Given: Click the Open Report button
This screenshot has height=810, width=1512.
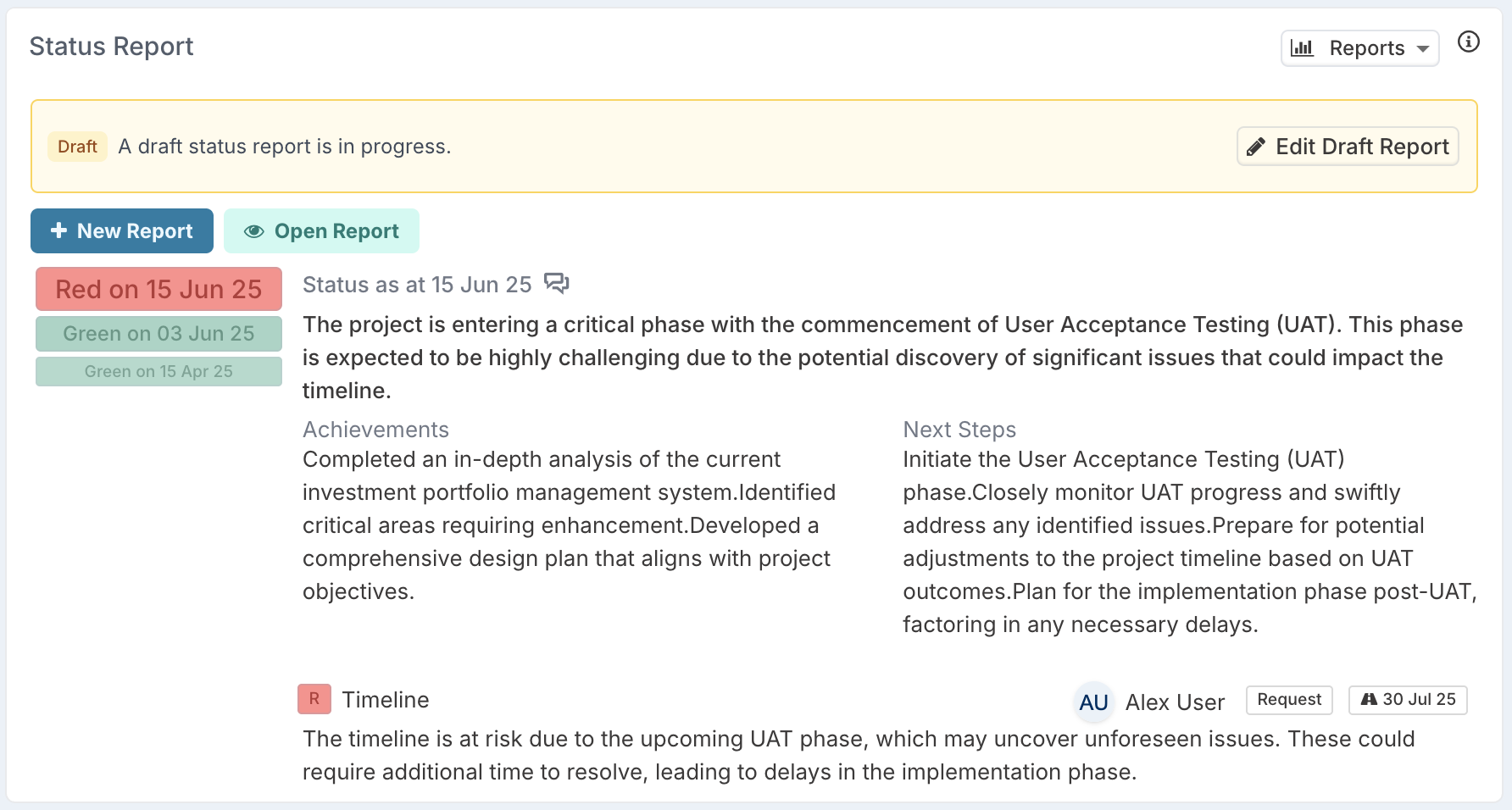Looking at the screenshot, I should pyautogui.click(x=321, y=230).
